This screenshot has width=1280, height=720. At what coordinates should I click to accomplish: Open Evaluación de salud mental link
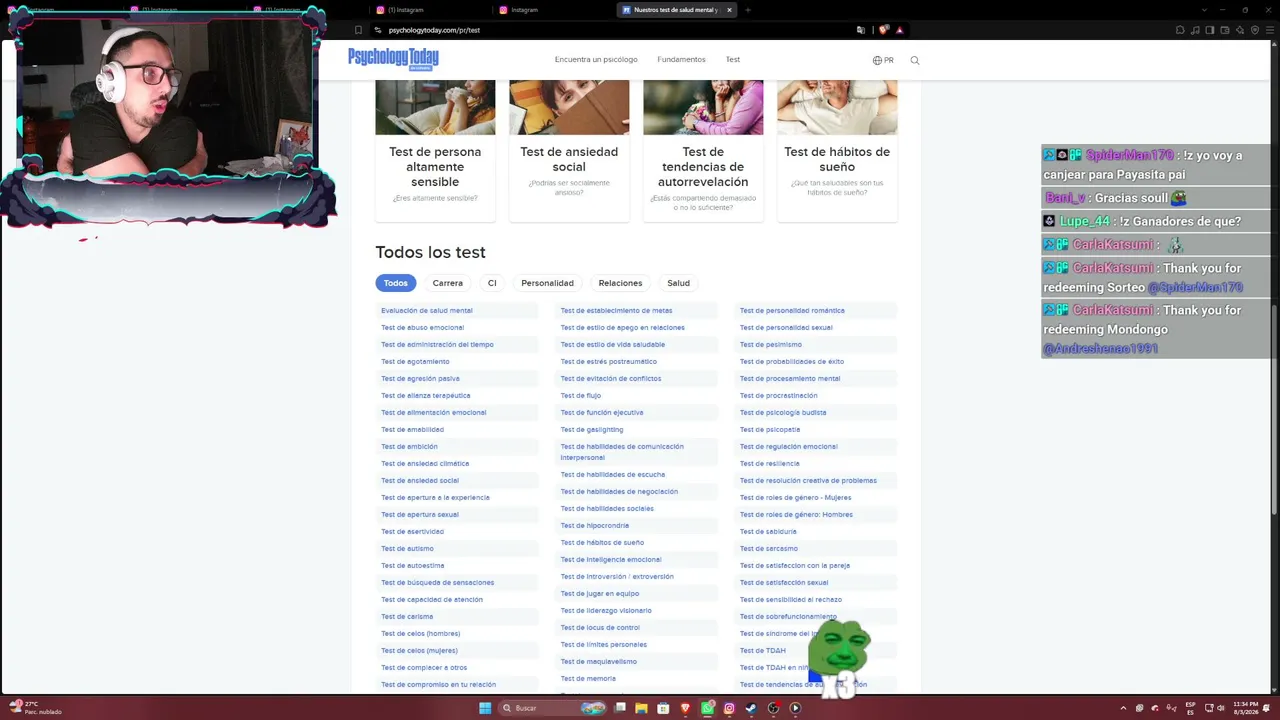click(427, 311)
